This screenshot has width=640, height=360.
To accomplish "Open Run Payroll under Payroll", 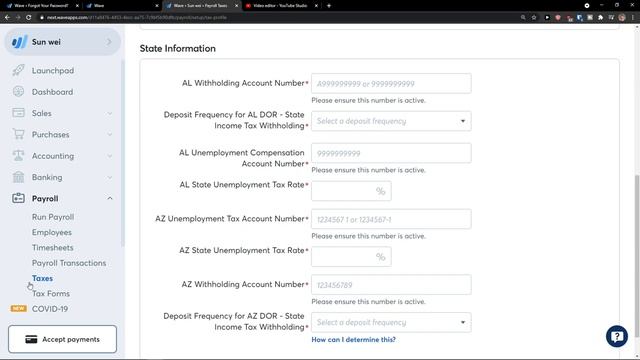I will 53,217.
